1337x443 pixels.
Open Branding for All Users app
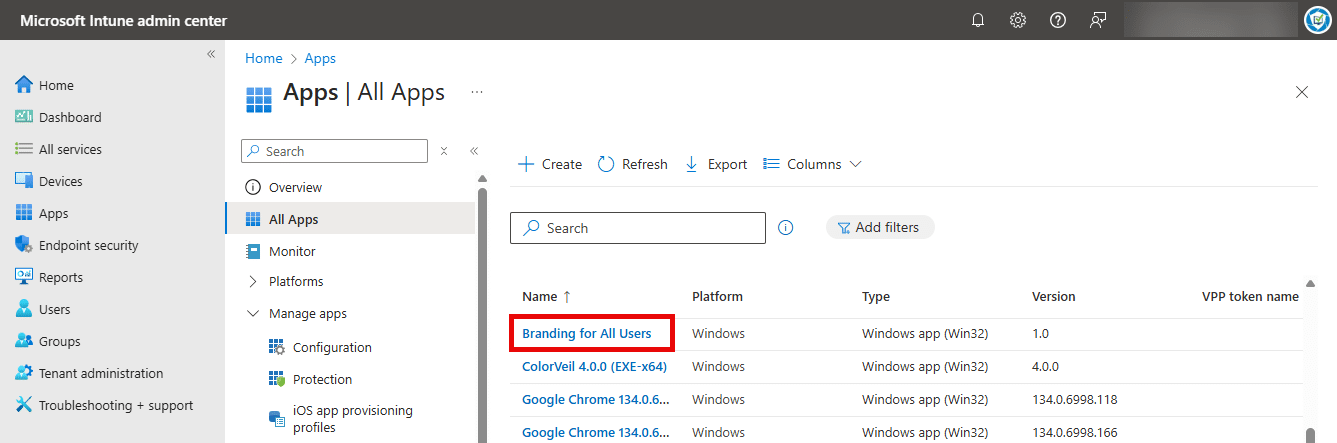pos(587,333)
